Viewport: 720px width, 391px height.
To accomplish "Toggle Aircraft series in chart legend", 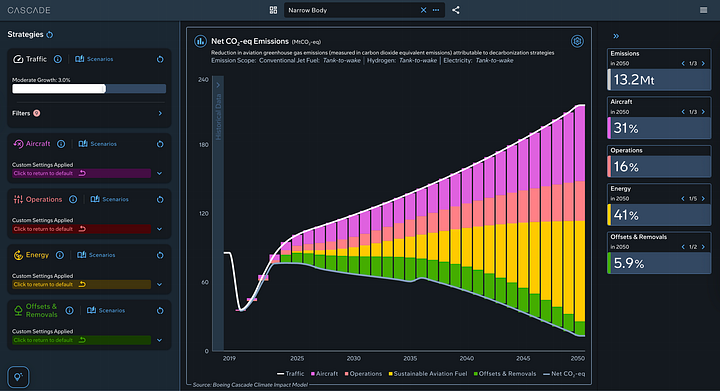I will [324, 374].
